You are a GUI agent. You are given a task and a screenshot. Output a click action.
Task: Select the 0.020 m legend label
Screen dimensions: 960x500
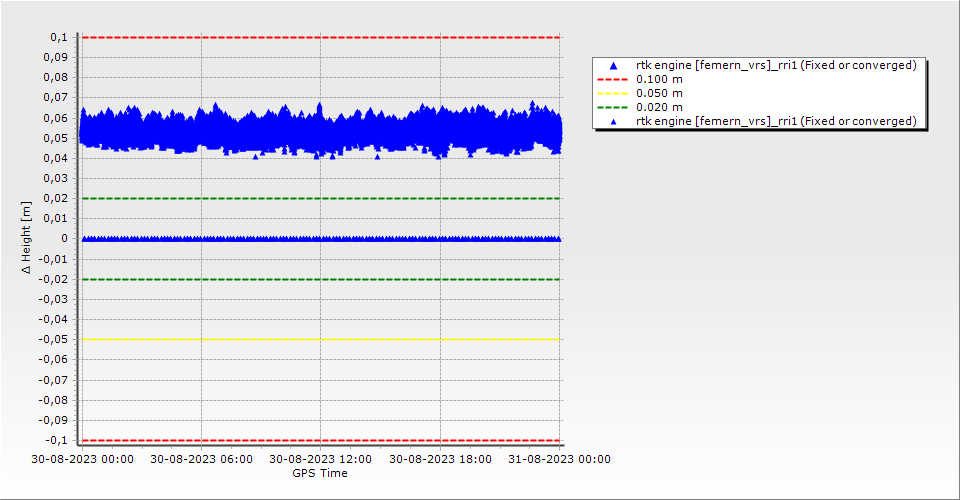[x=659, y=107]
